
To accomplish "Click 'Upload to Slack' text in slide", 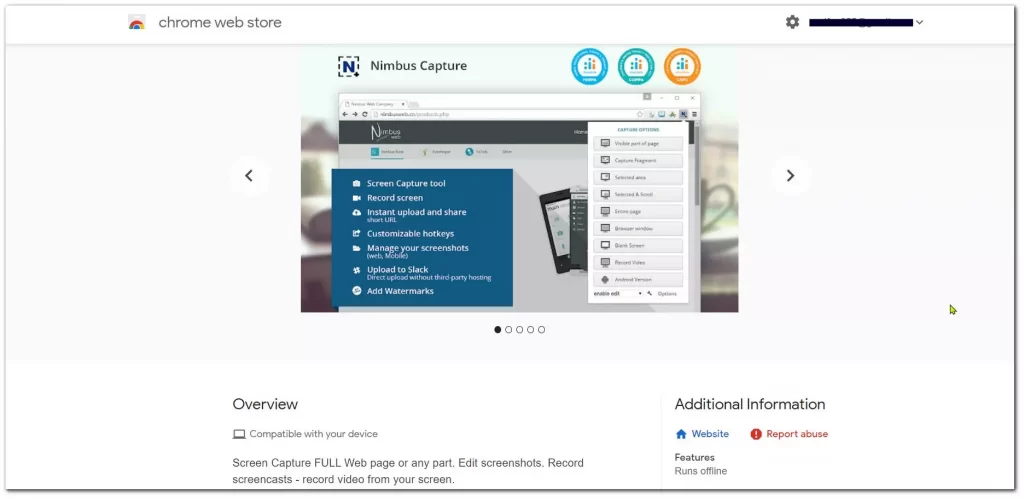I will (398, 269).
